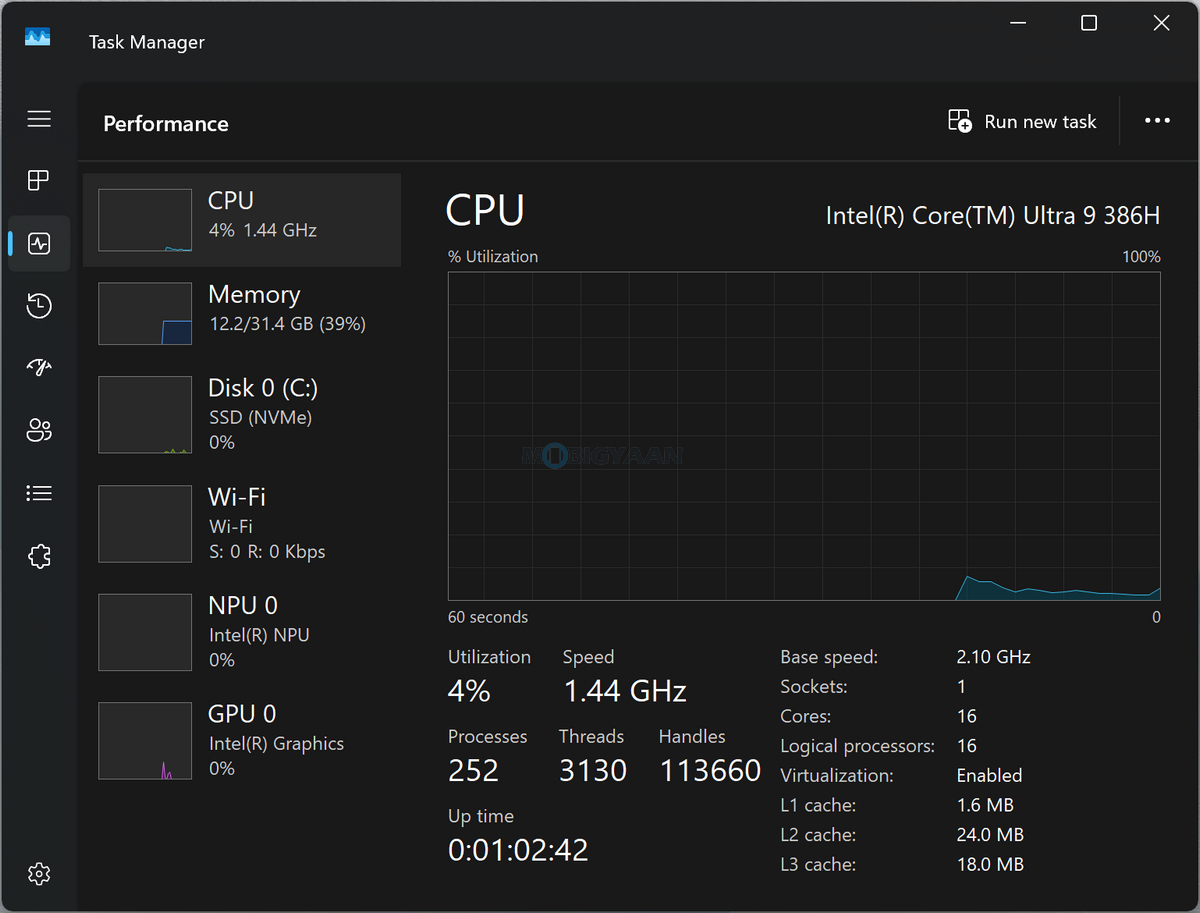Open Task Manager settings gear
Image resolution: width=1200 pixels, height=913 pixels.
tap(39, 874)
